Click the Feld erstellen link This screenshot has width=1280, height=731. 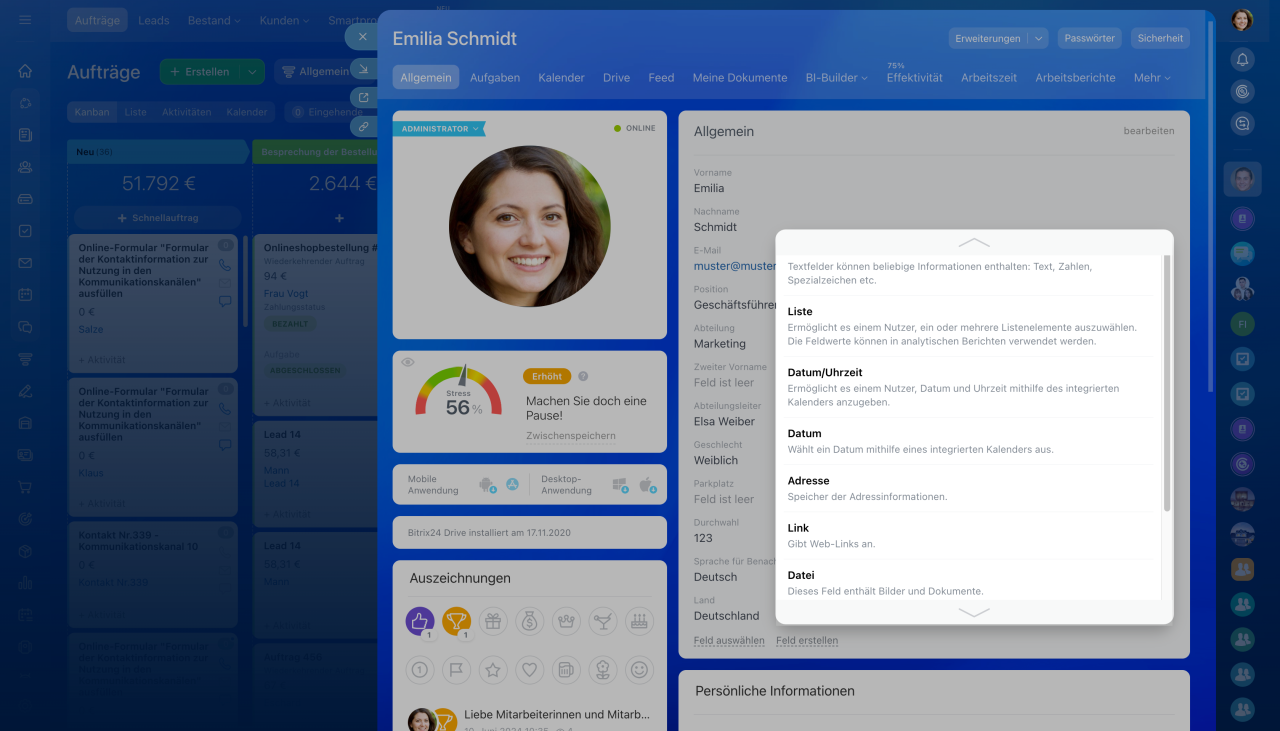click(x=807, y=640)
